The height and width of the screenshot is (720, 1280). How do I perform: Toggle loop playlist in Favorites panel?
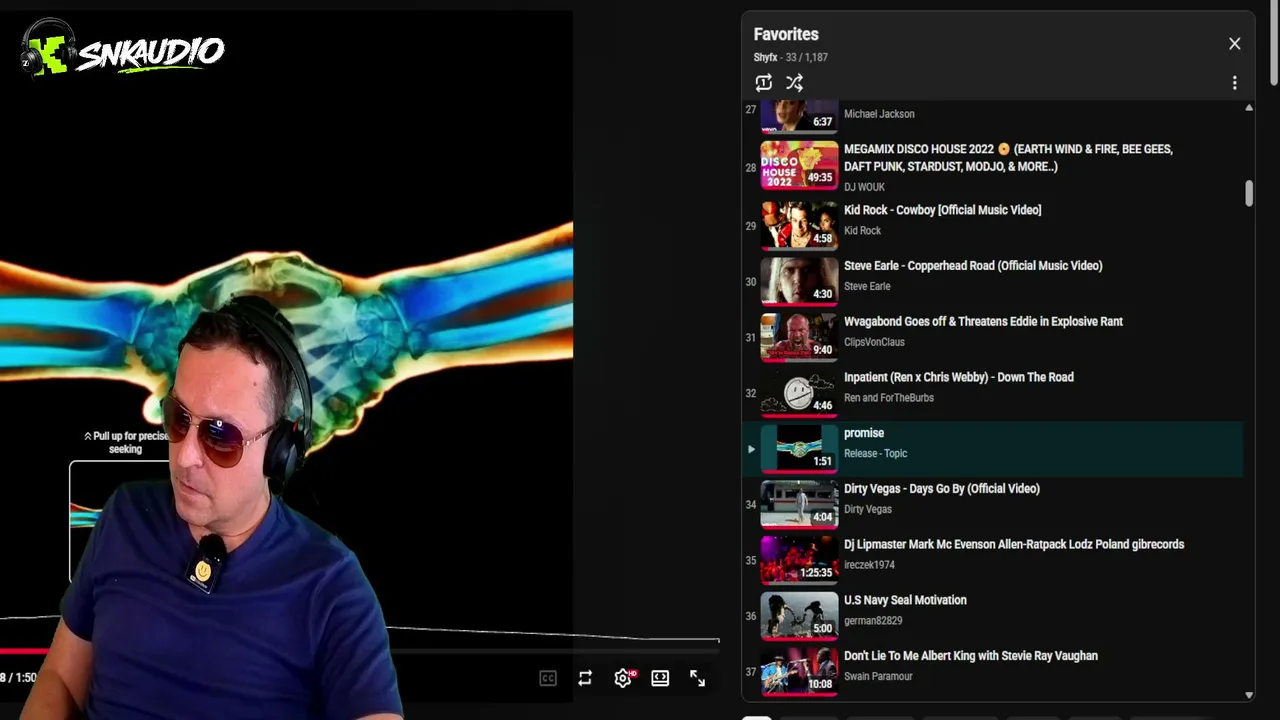[x=764, y=83]
